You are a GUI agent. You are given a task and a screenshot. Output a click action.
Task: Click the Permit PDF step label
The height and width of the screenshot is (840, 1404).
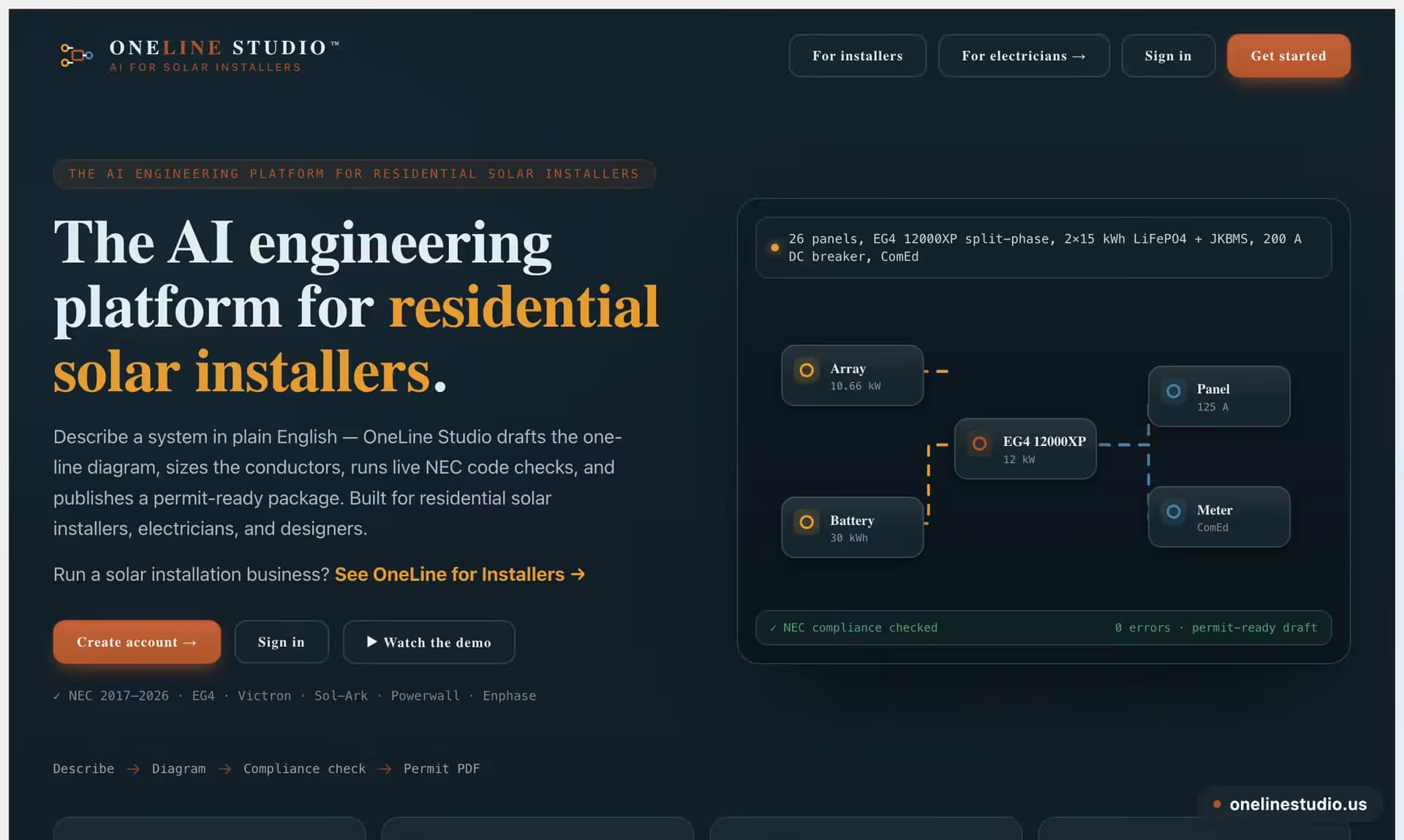442,769
